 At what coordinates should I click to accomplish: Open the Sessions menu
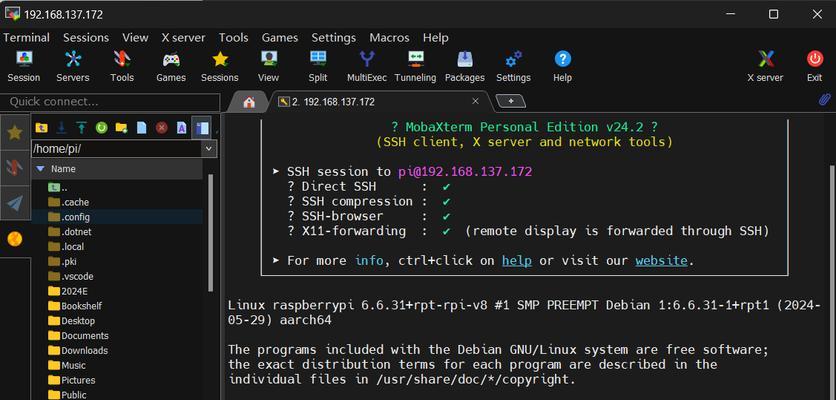[x=86, y=38]
